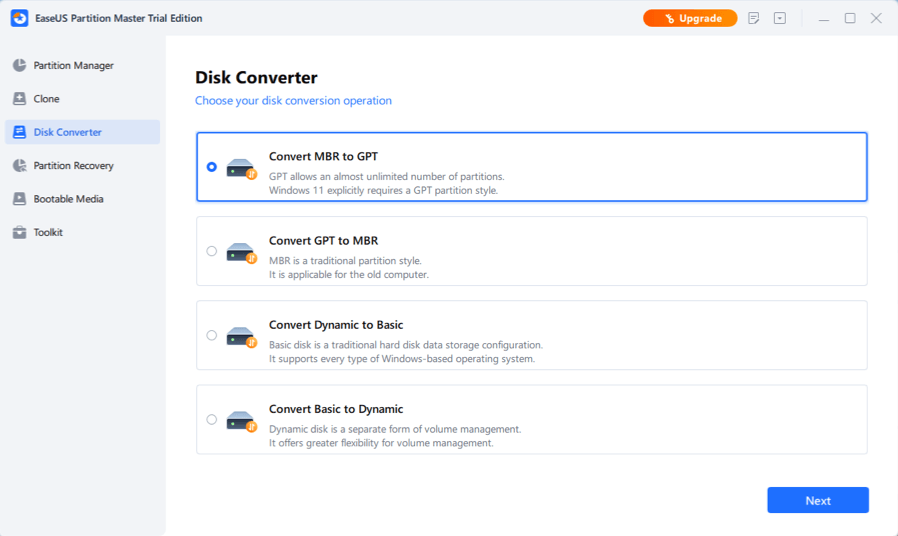The height and width of the screenshot is (536, 898).
Task: Click the EaseUS app logo in title bar
Action: click(19, 18)
